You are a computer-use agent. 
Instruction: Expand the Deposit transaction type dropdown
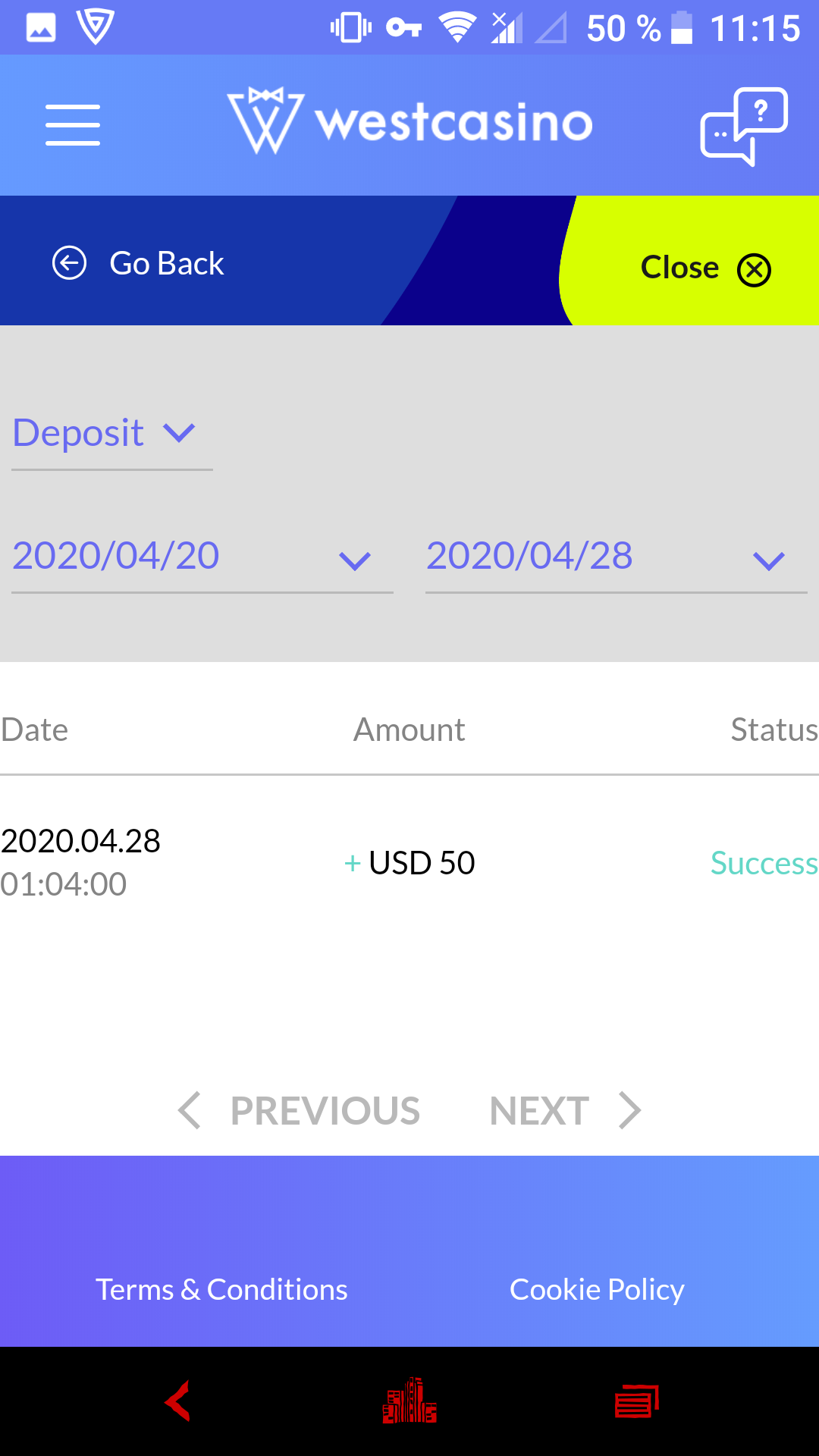pos(111,434)
